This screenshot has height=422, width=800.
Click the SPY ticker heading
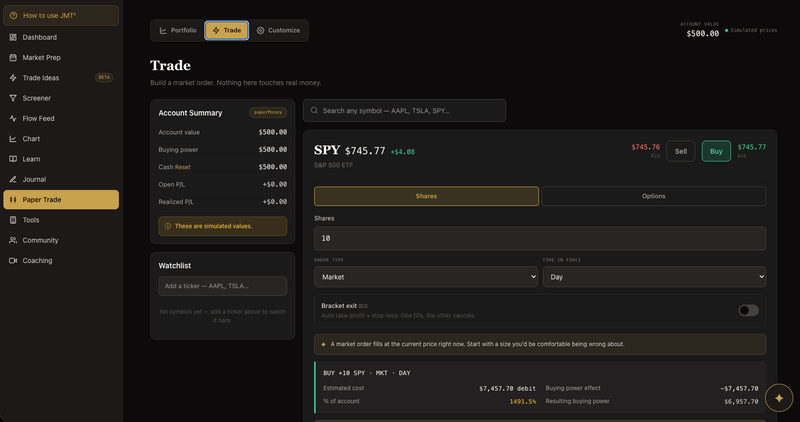(x=327, y=150)
